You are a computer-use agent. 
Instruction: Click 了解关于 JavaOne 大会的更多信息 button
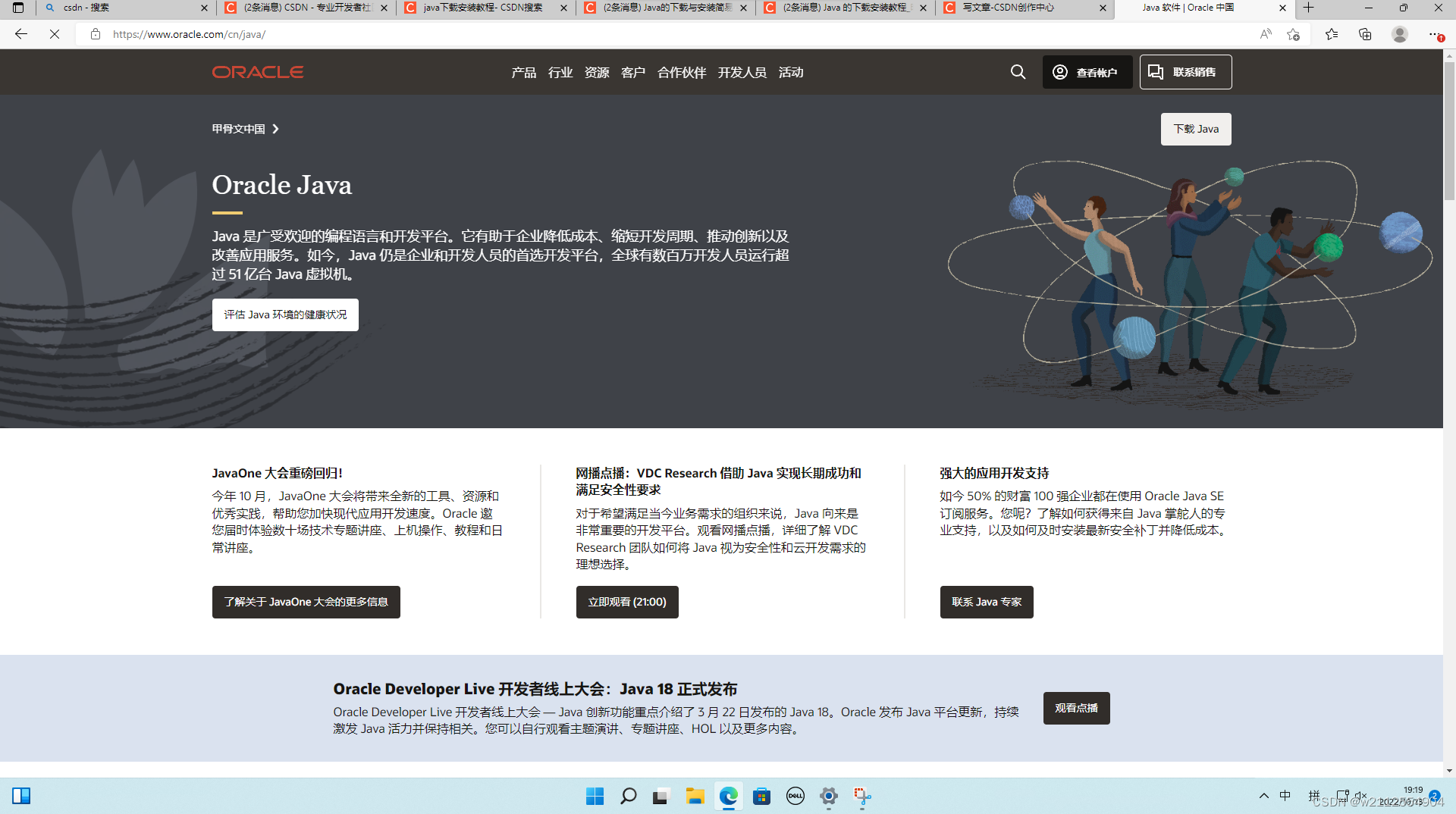click(x=306, y=602)
